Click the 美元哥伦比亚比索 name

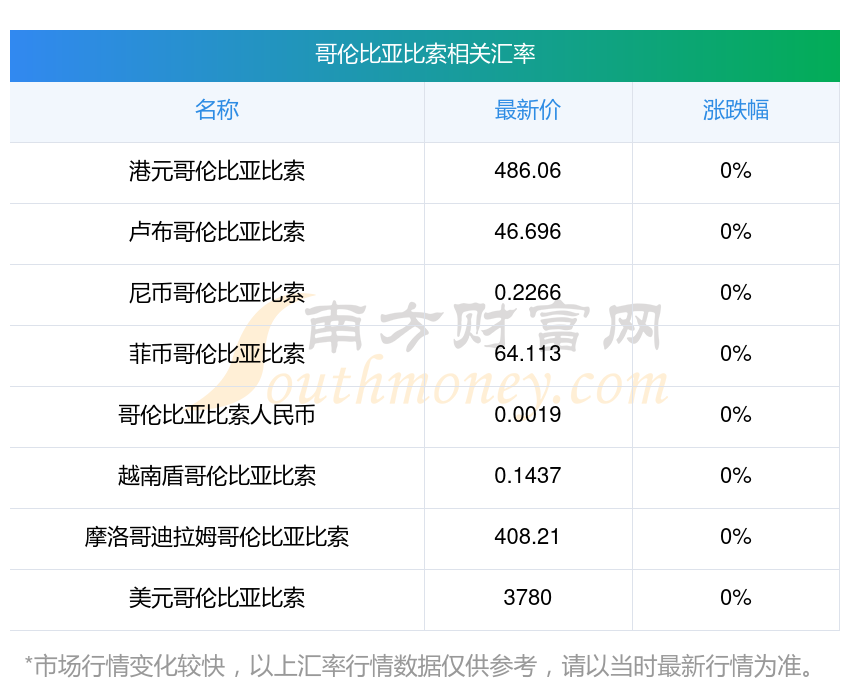(x=217, y=598)
